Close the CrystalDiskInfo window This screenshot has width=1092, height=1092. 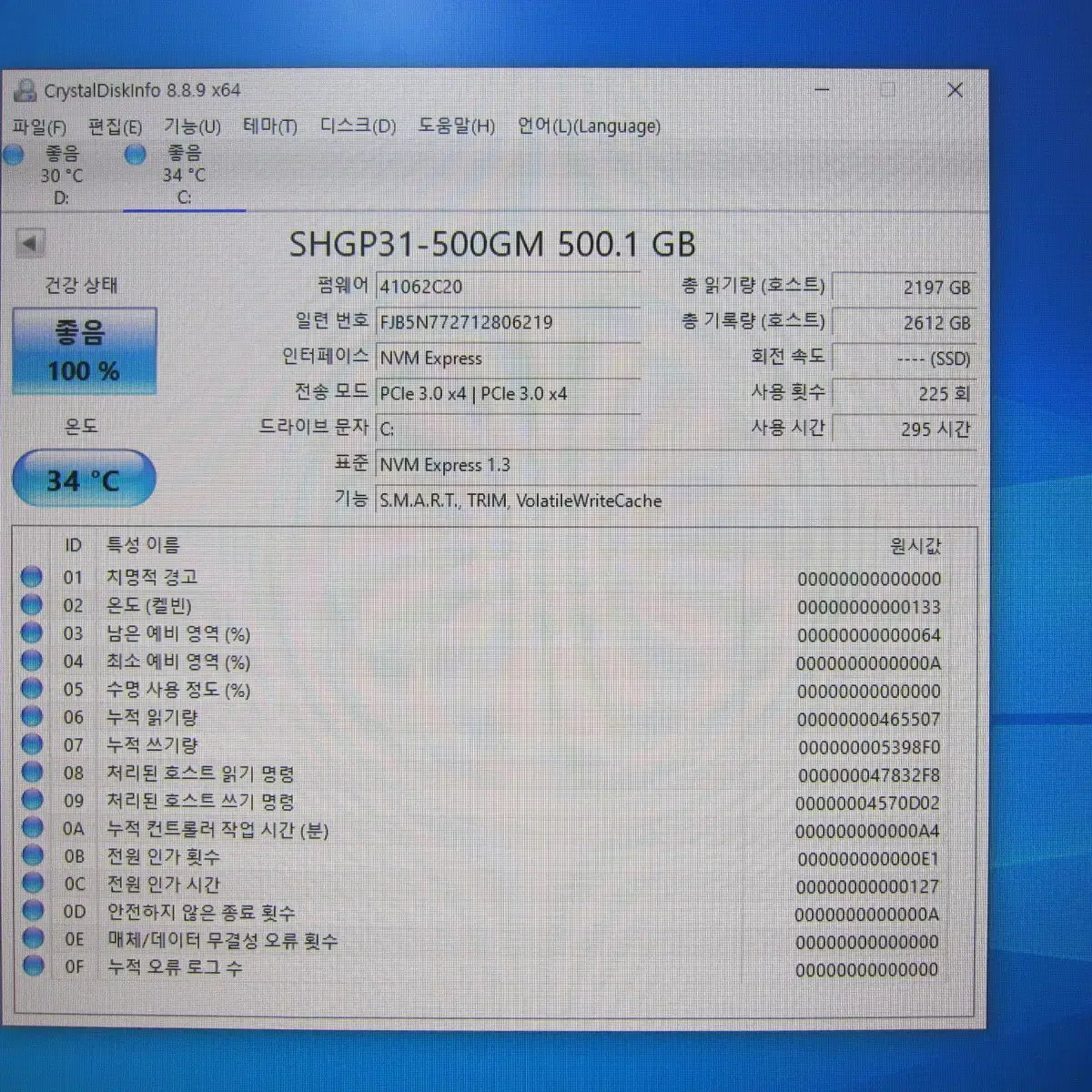click(x=955, y=89)
